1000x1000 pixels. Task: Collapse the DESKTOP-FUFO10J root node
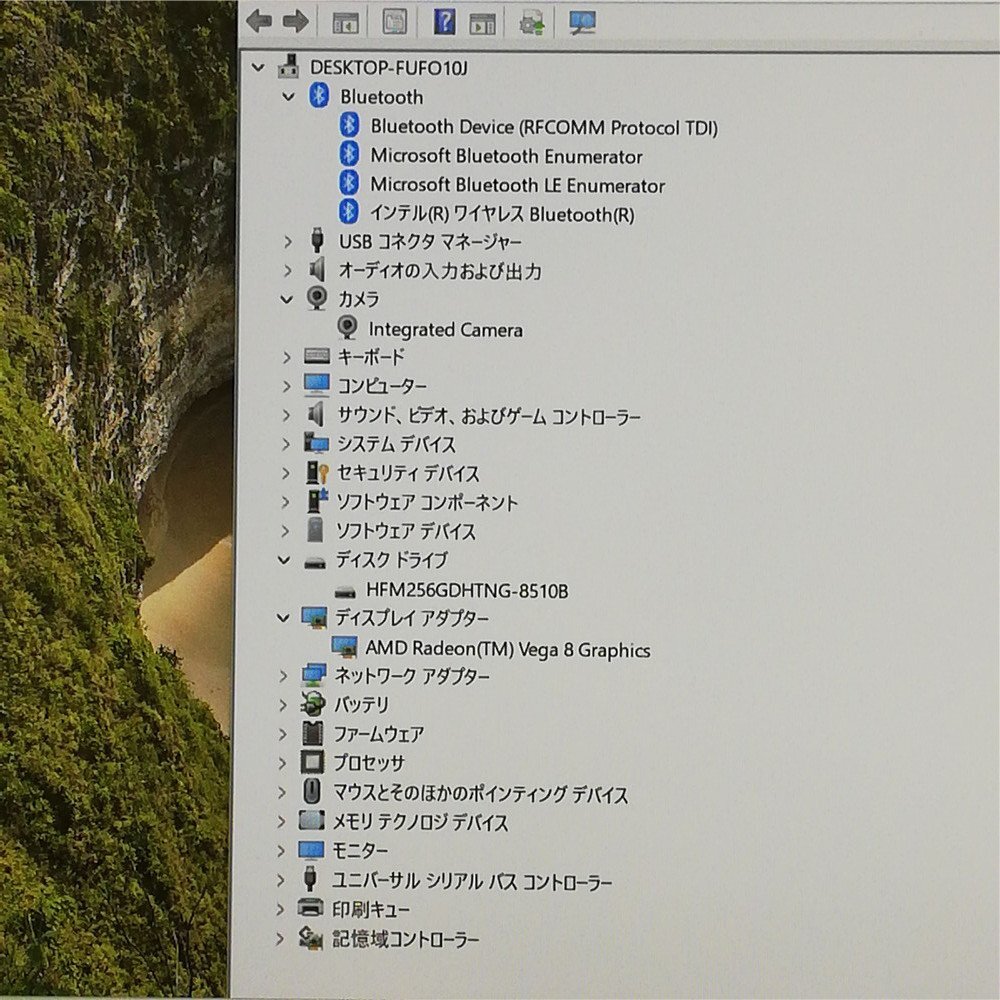pyautogui.click(x=258, y=67)
